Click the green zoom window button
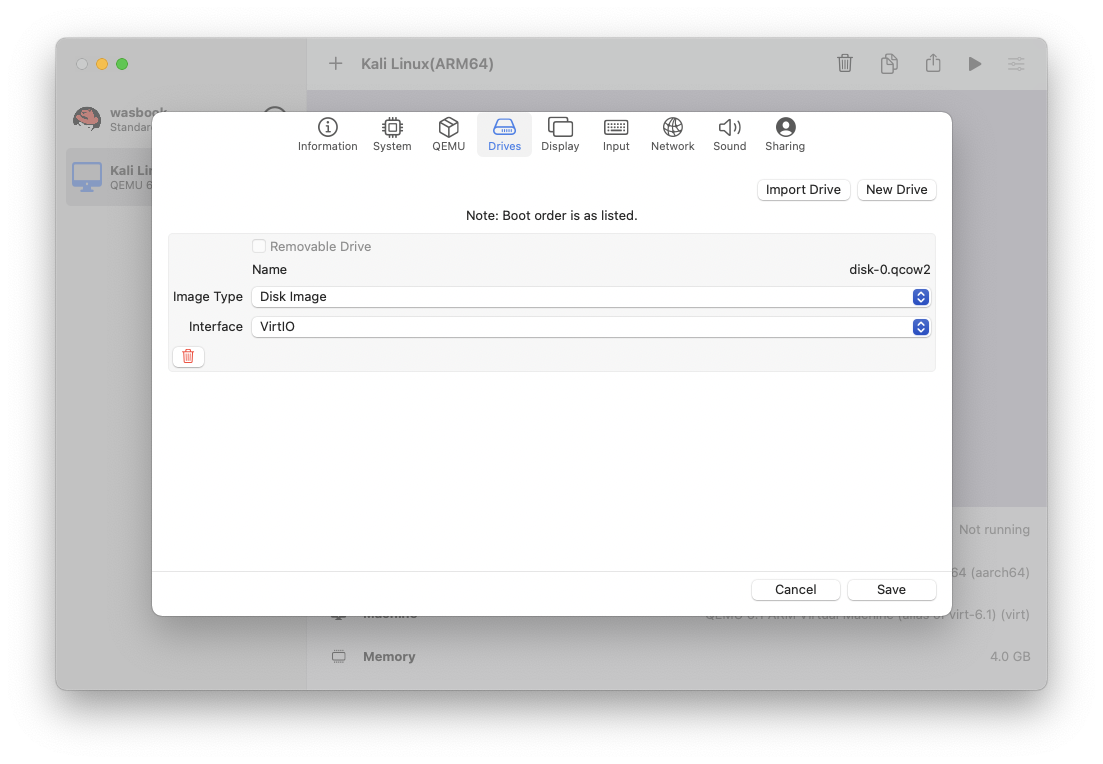Screen dimensions: 1103x764 [122, 64]
